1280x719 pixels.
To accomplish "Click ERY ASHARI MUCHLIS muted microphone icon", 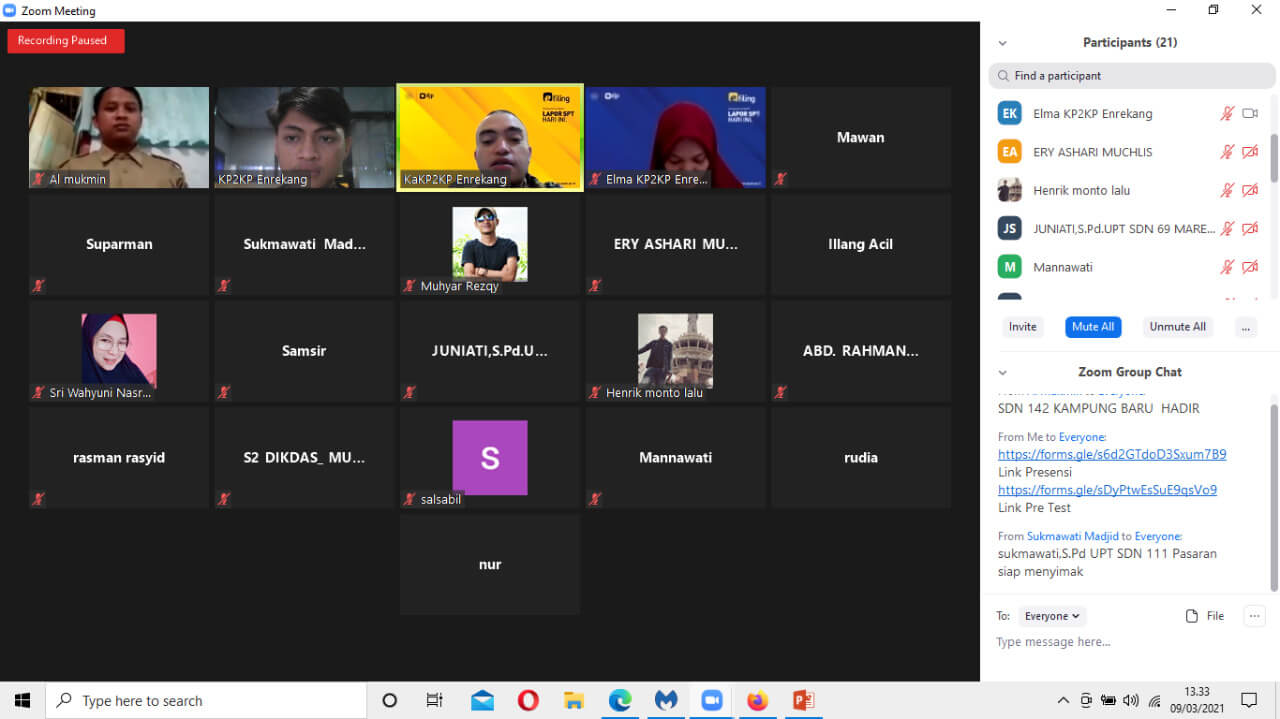I will pyautogui.click(x=1227, y=152).
